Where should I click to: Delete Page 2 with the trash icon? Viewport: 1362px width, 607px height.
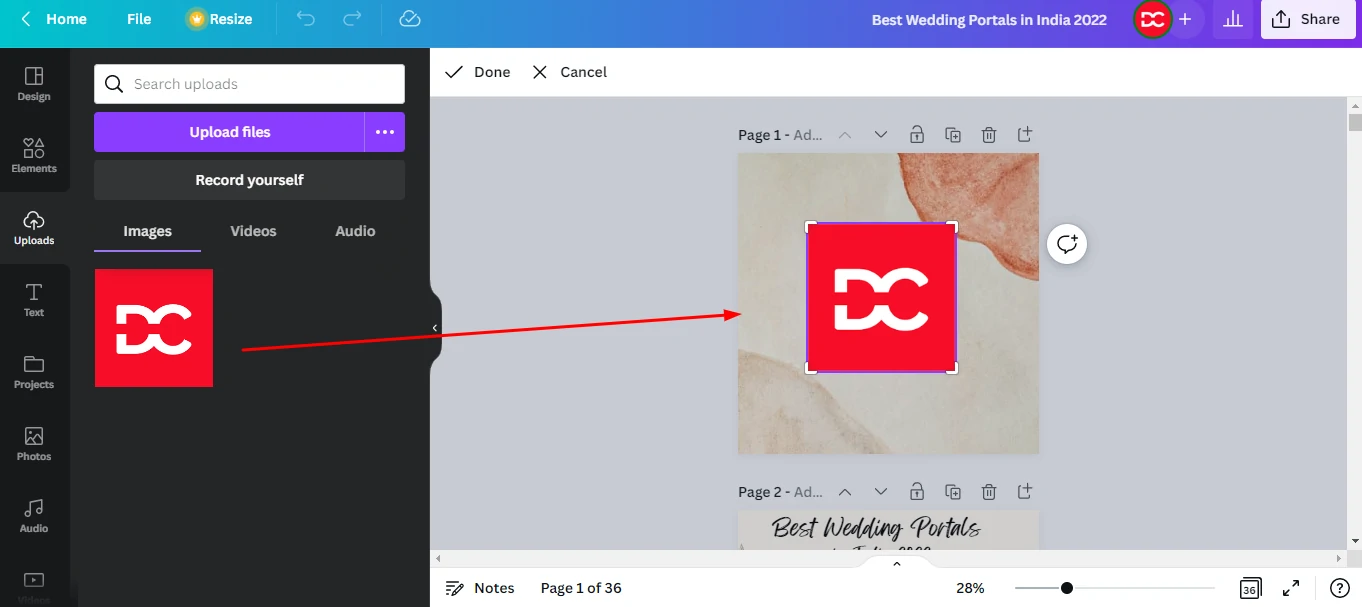(989, 492)
